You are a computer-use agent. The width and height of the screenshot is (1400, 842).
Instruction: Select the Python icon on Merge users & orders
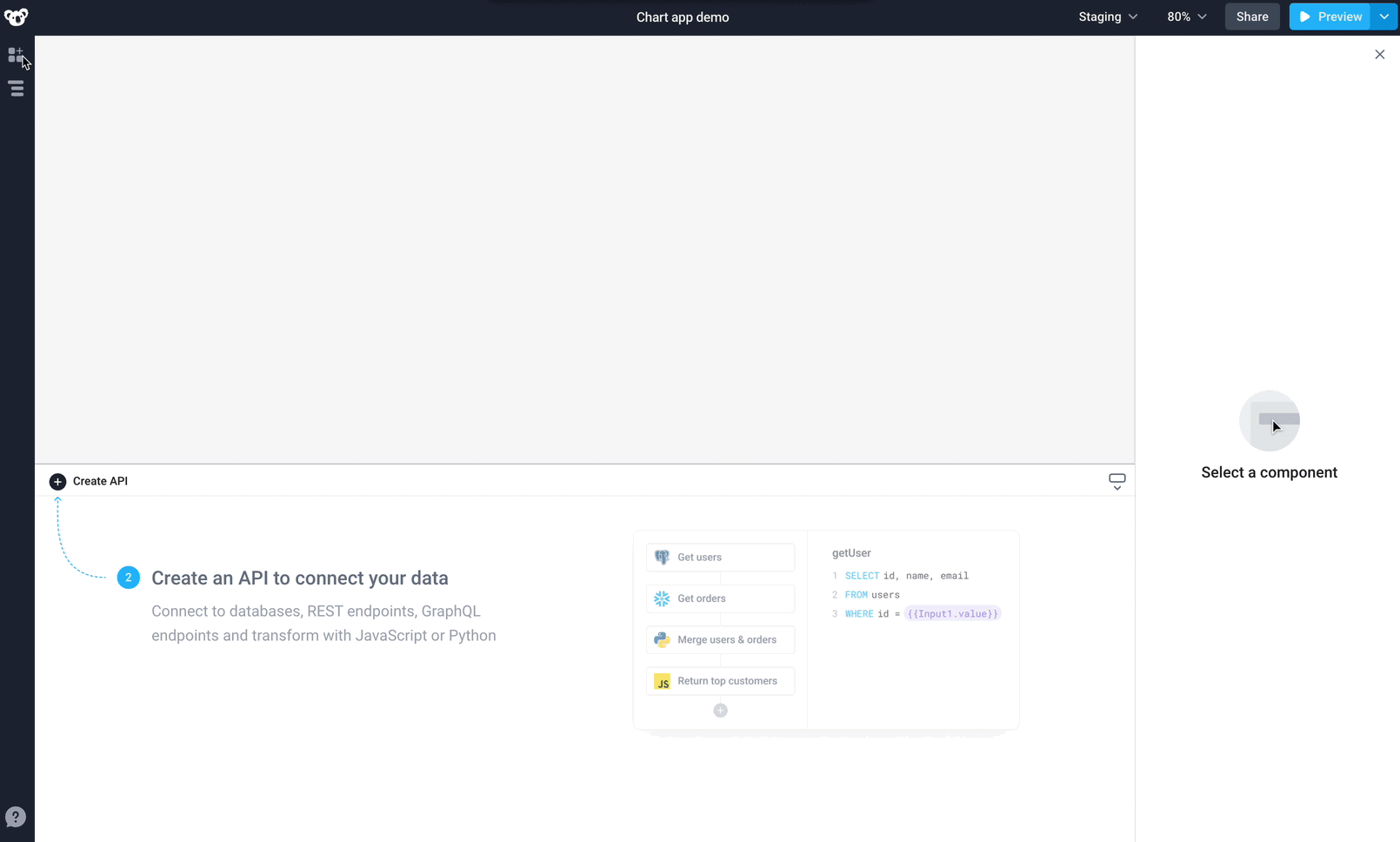[x=662, y=639]
